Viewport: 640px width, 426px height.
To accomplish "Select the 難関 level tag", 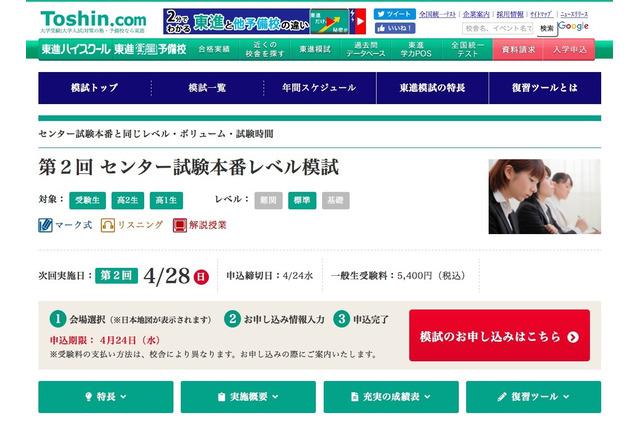I will (268, 200).
